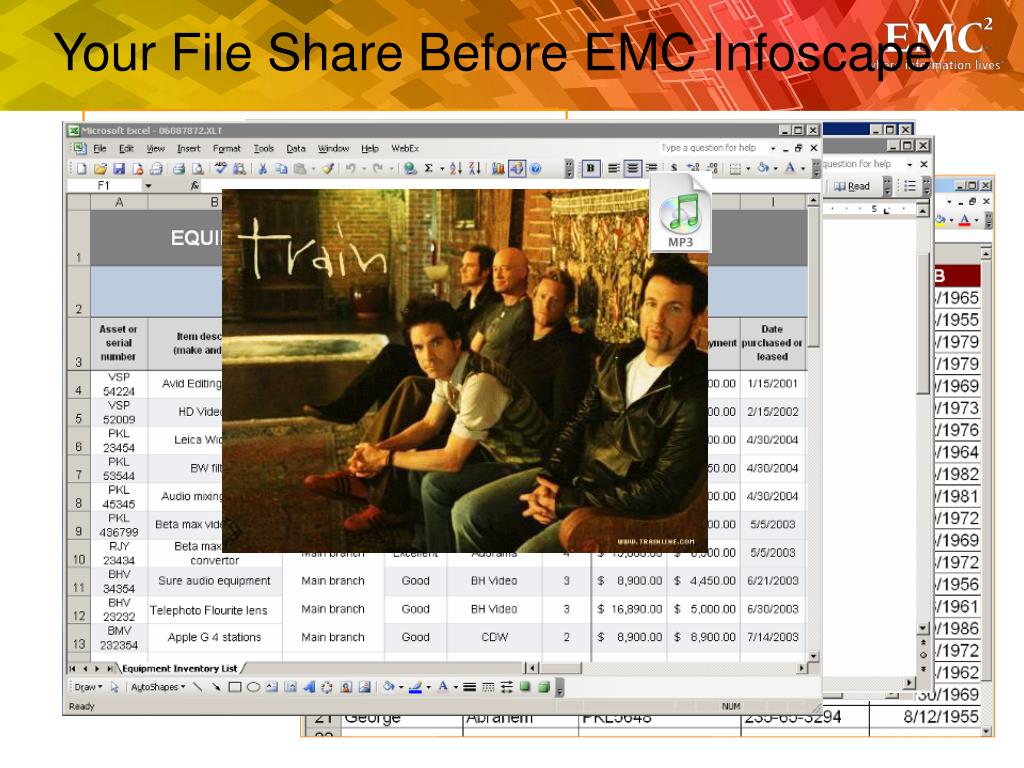Screen dimensions: 1024x768
Task: Toggle Shadow style on the Drawing toolbar
Action: tap(525, 687)
